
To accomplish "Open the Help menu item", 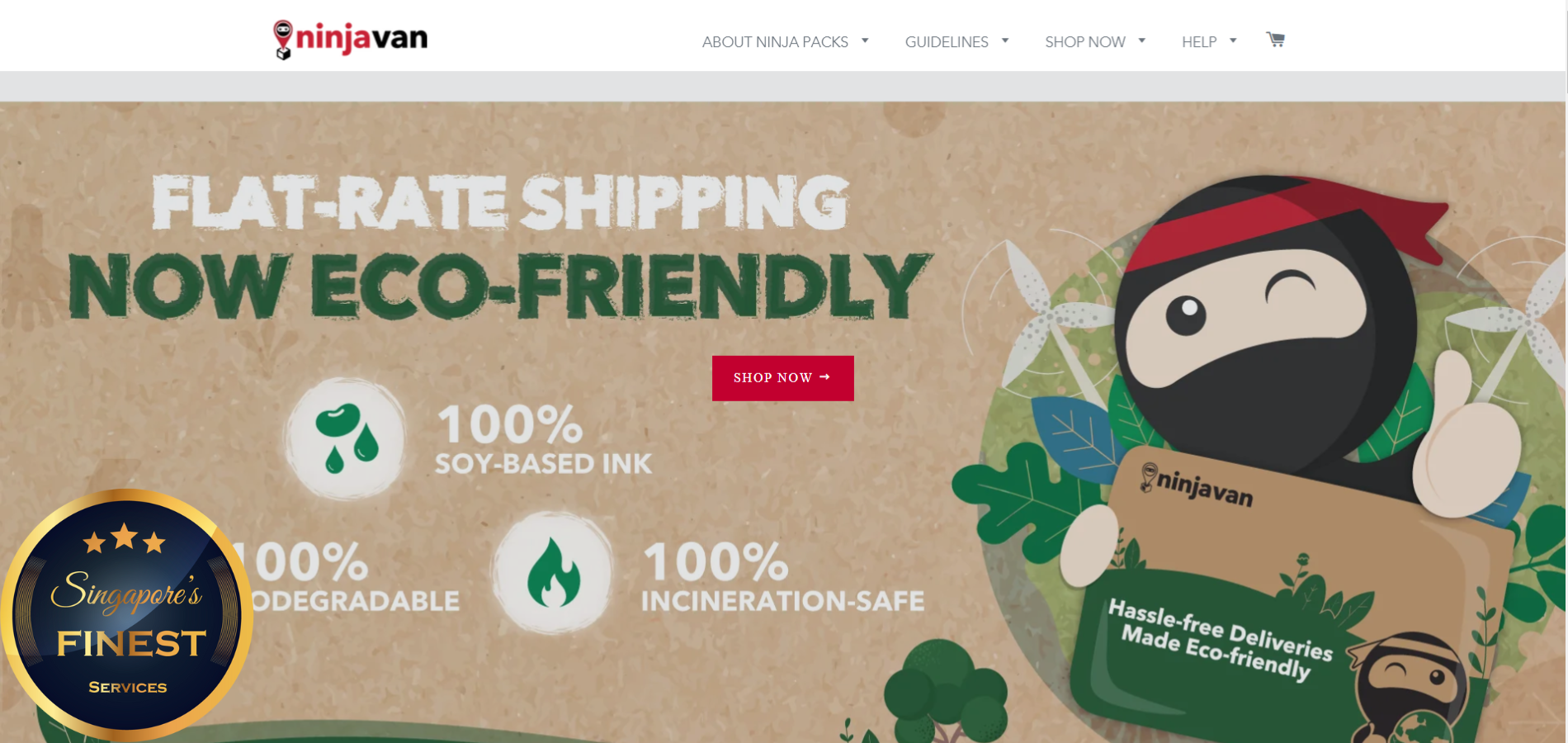I will coord(1199,42).
